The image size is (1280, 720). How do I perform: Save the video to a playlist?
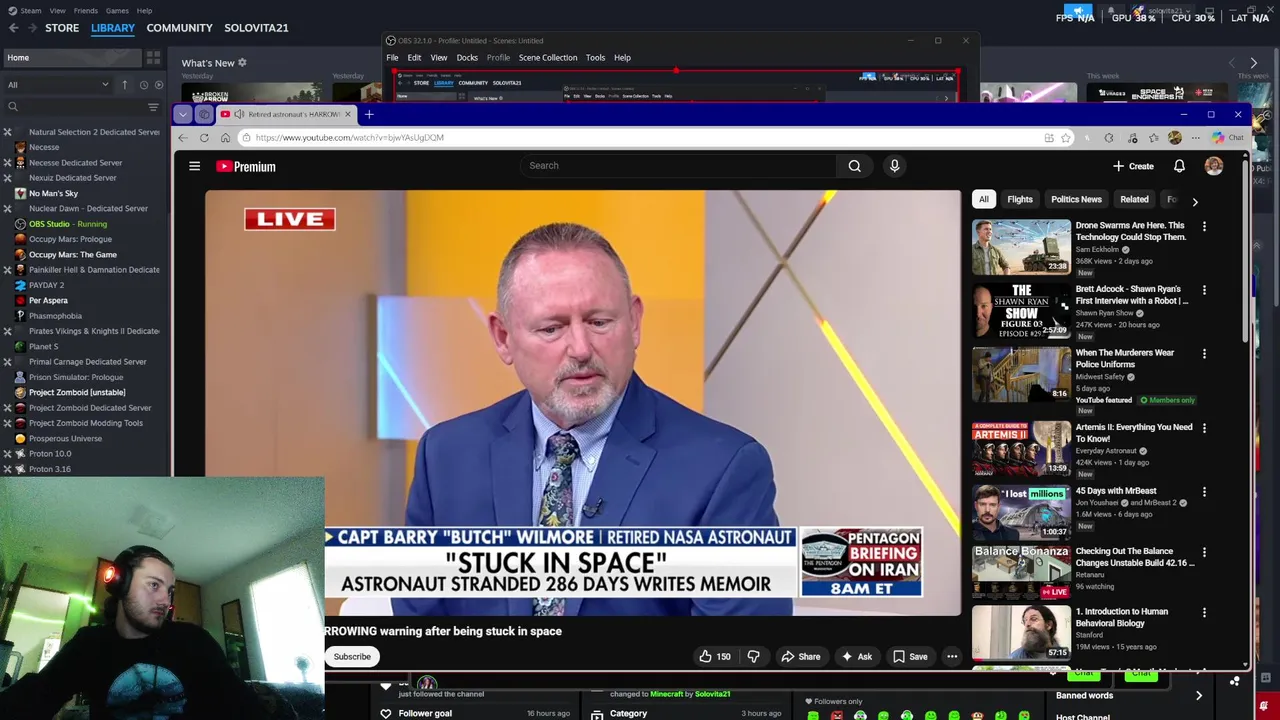point(910,657)
